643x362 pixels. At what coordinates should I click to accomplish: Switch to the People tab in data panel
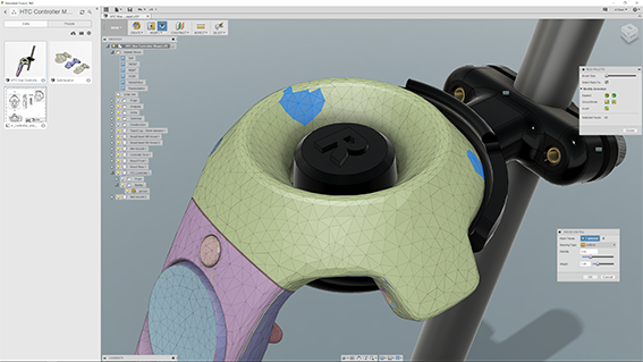point(70,24)
